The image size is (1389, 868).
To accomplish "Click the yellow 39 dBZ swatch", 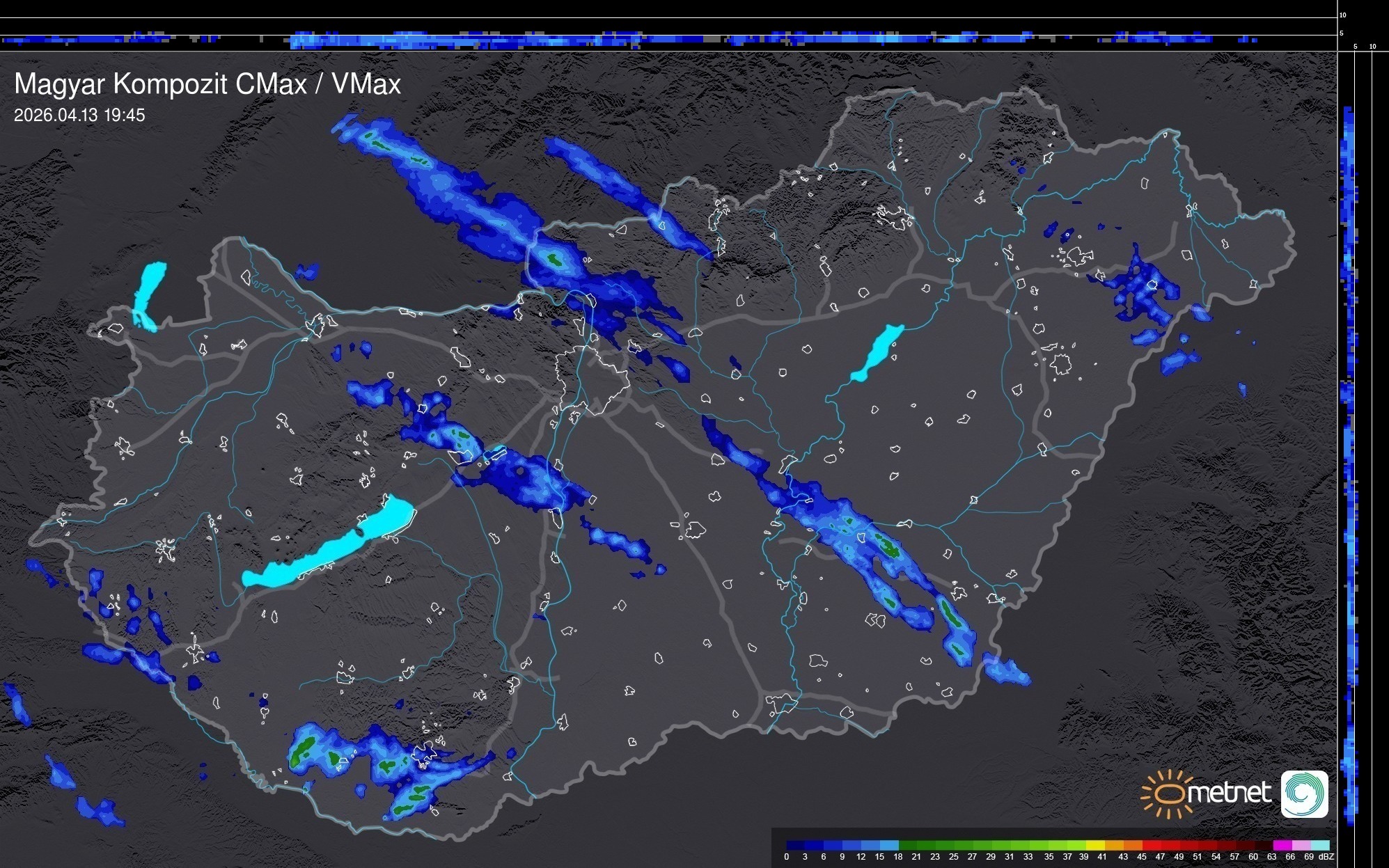I will [x=1094, y=845].
